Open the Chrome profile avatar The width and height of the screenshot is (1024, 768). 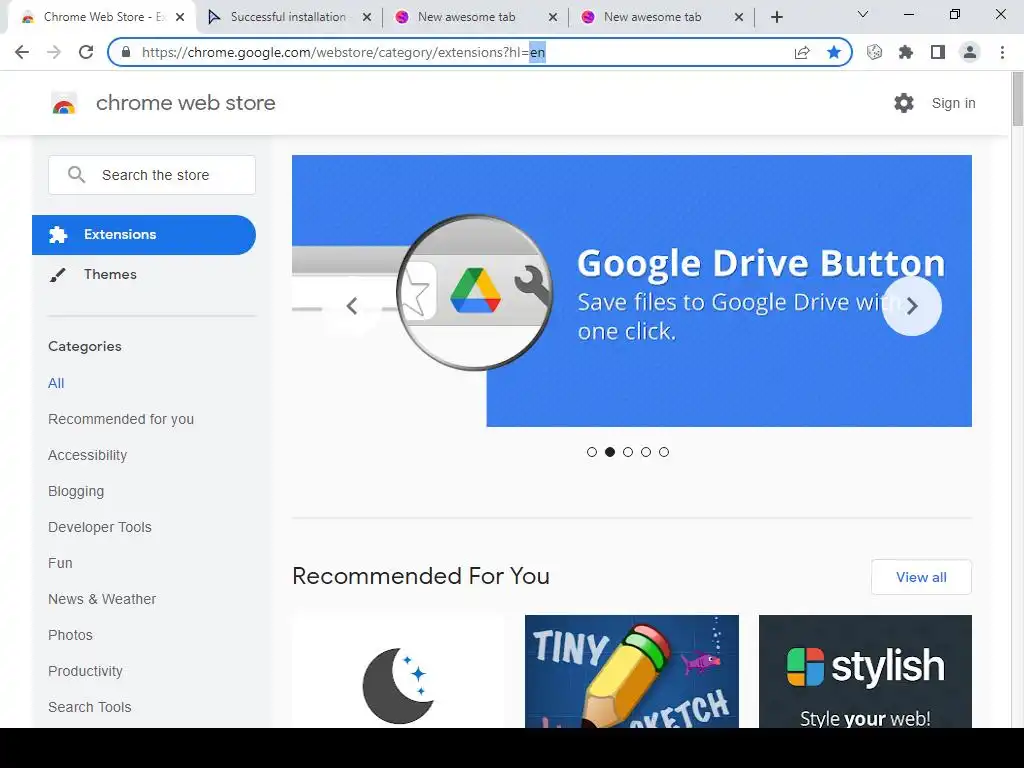(970, 52)
